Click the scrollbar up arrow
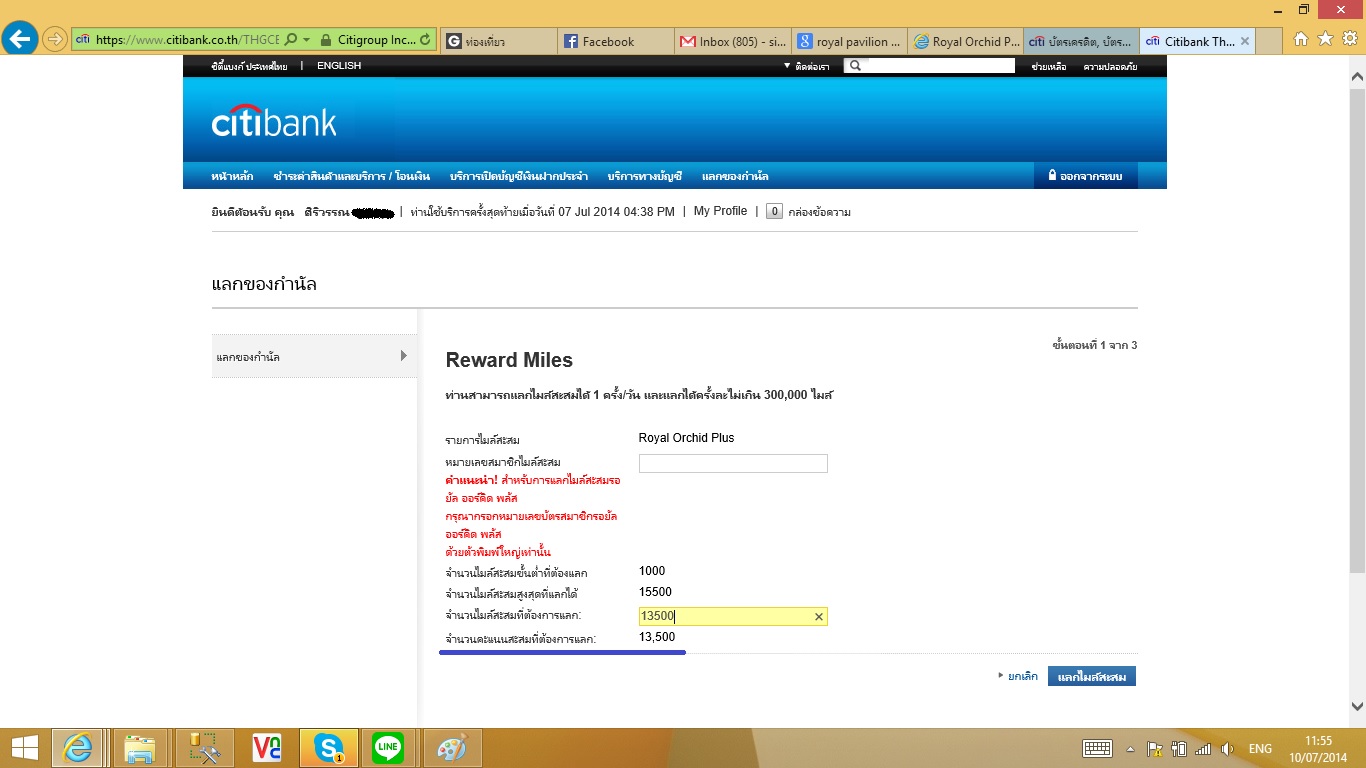1366x768 pixels. click(1357, 76)
